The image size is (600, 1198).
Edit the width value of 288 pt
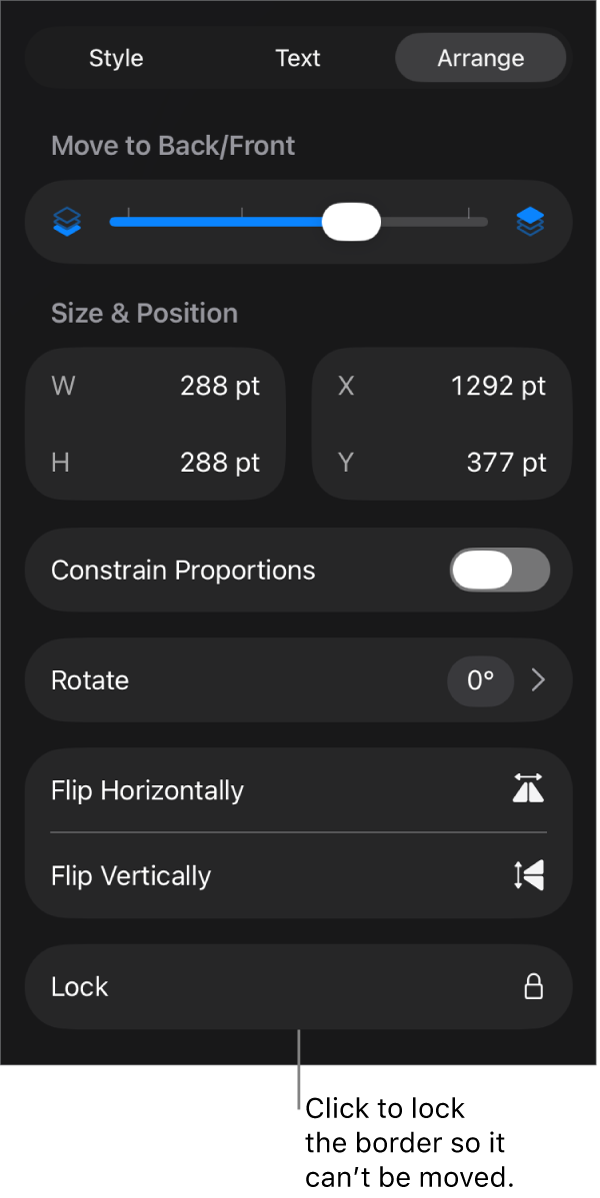pos(220,386)
